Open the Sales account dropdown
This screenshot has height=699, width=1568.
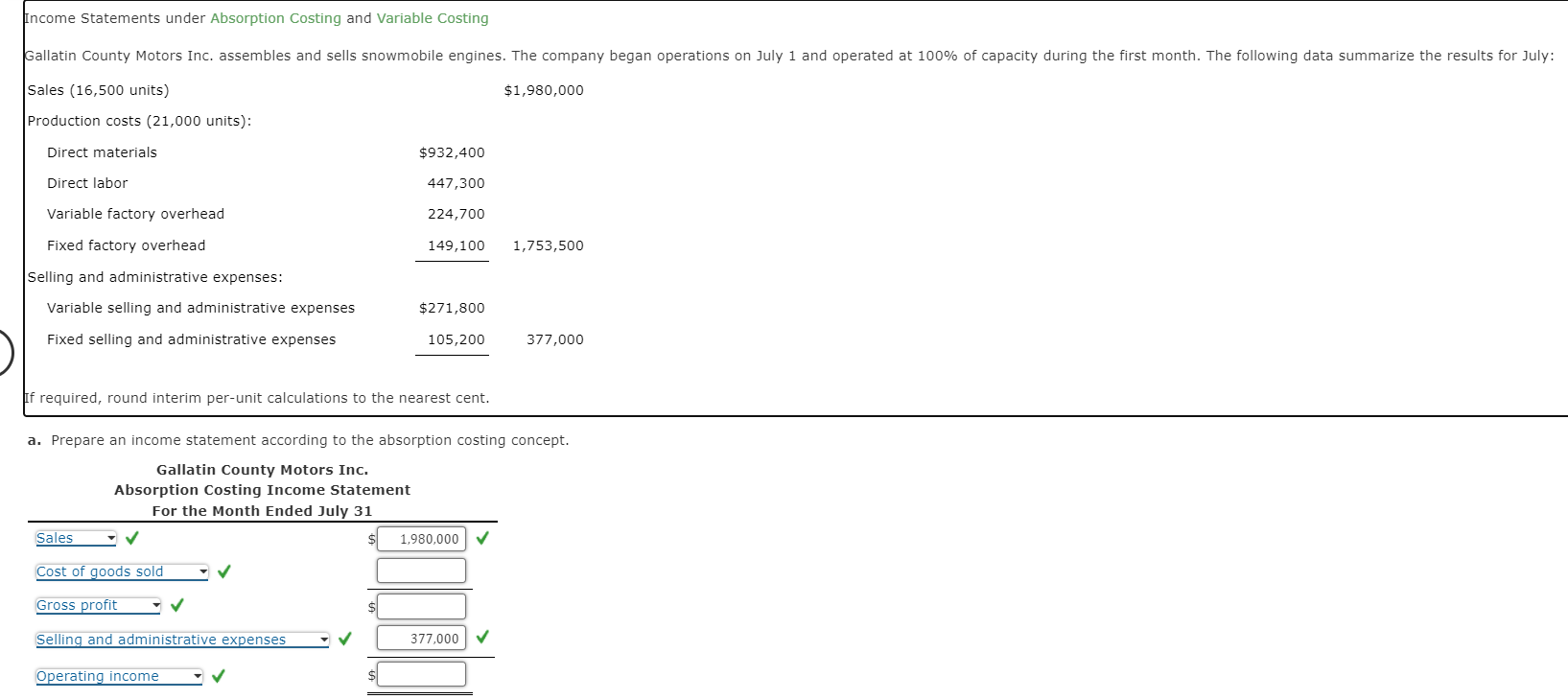(x=76, y=539)
